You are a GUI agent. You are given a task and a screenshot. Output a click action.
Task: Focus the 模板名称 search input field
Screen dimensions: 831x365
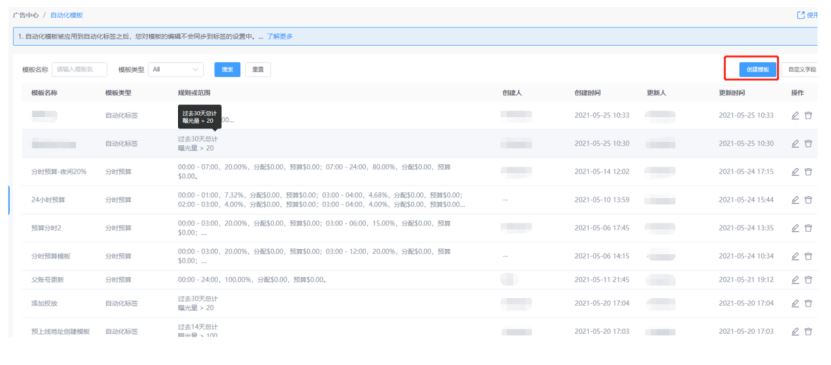click(x=79, y=69)
